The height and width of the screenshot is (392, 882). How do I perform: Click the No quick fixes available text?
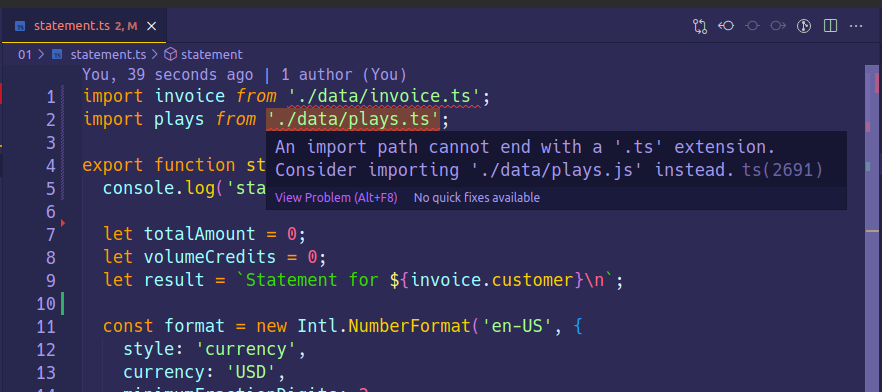[476, 198]
